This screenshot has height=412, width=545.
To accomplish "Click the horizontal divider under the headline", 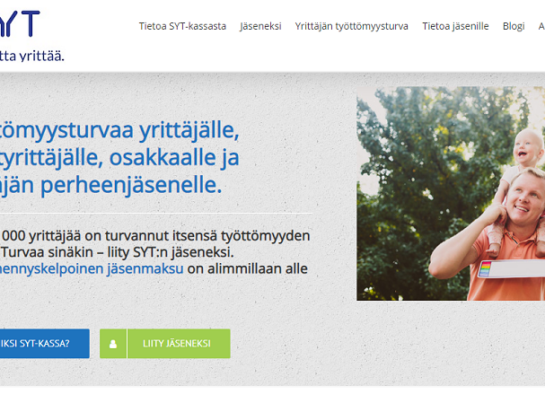I will (x=156, y=213).
